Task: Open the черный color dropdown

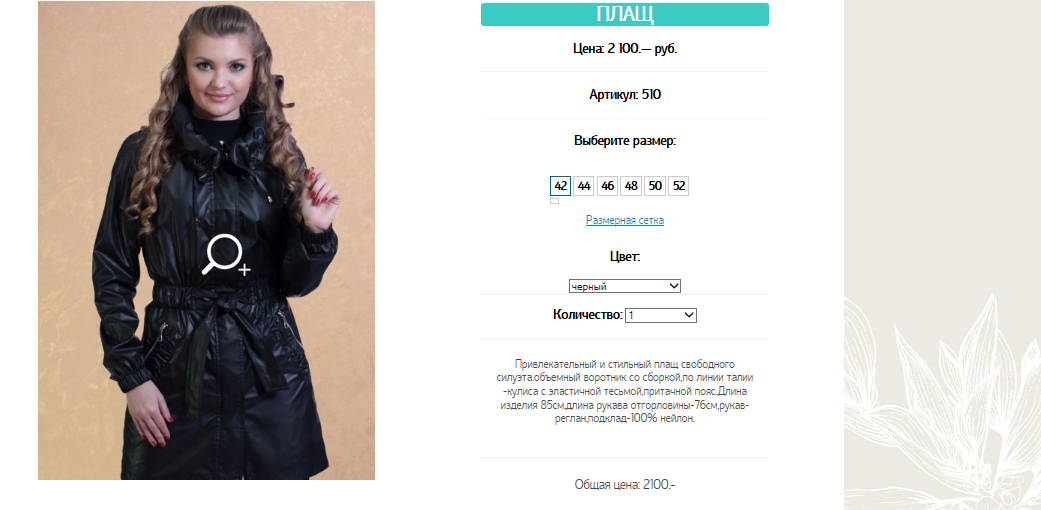Action: (625, 286)
